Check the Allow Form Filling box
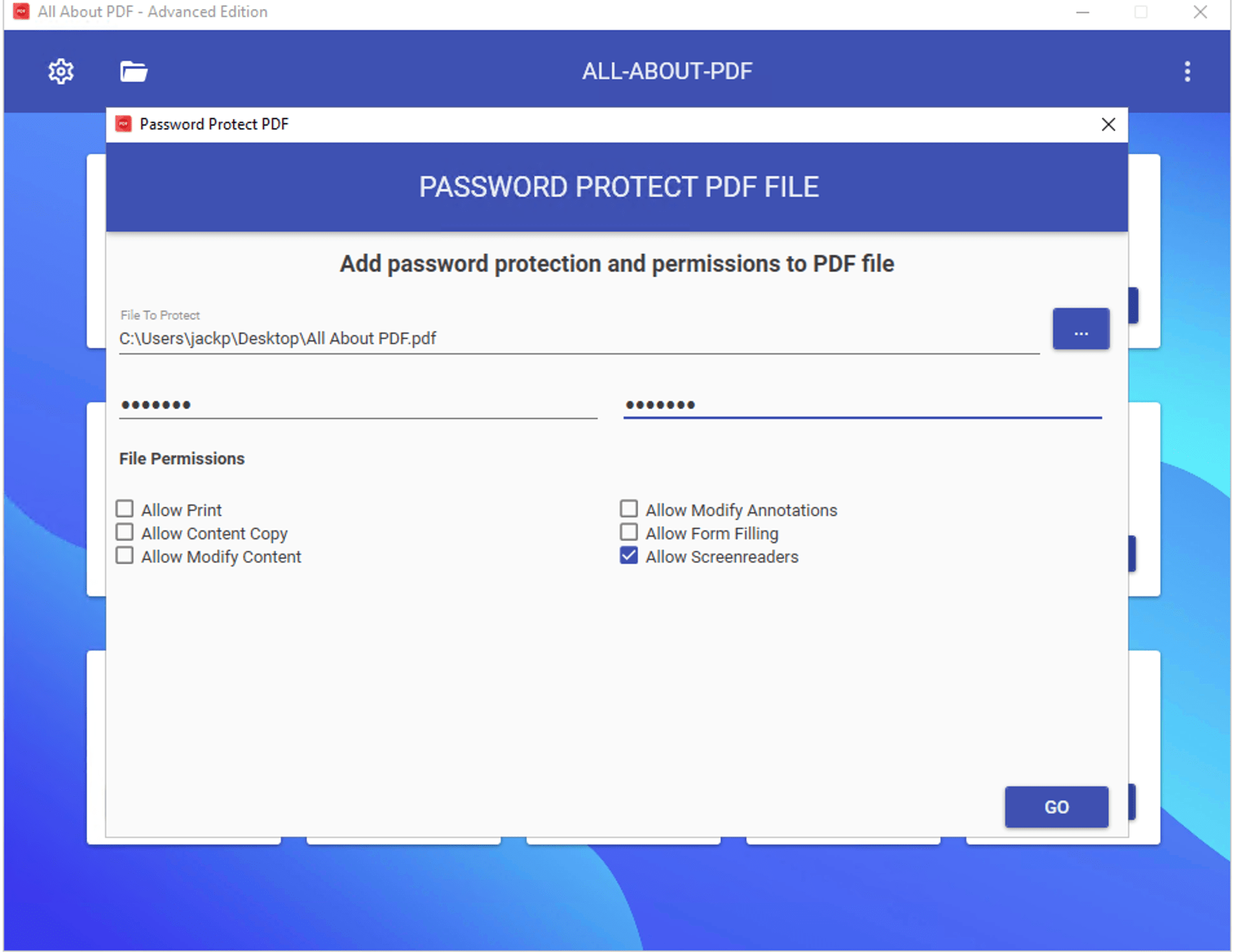The image size is (1233, 952). tap(628, 532)
